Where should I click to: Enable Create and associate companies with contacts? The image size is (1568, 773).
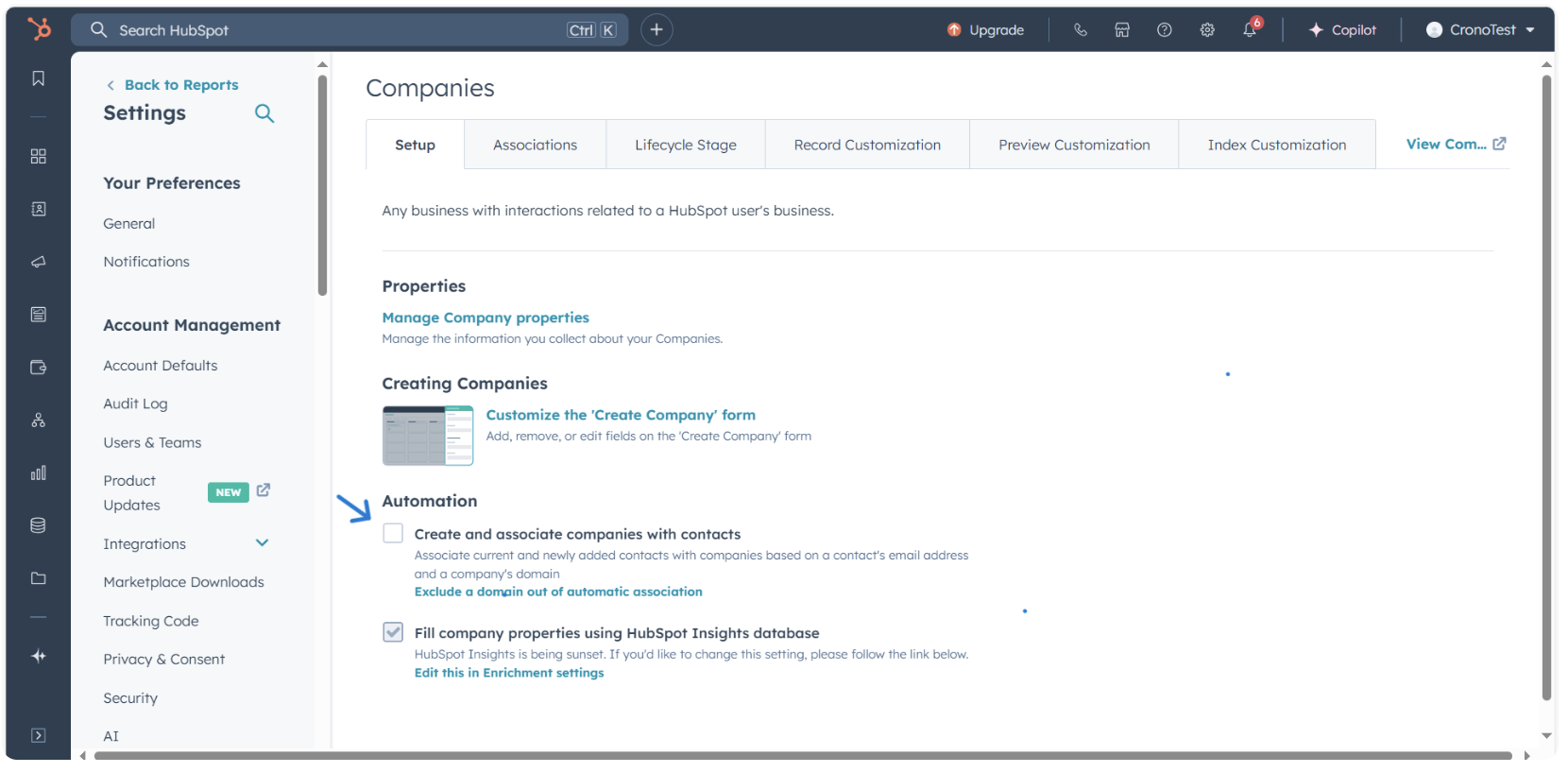[393, 534]
